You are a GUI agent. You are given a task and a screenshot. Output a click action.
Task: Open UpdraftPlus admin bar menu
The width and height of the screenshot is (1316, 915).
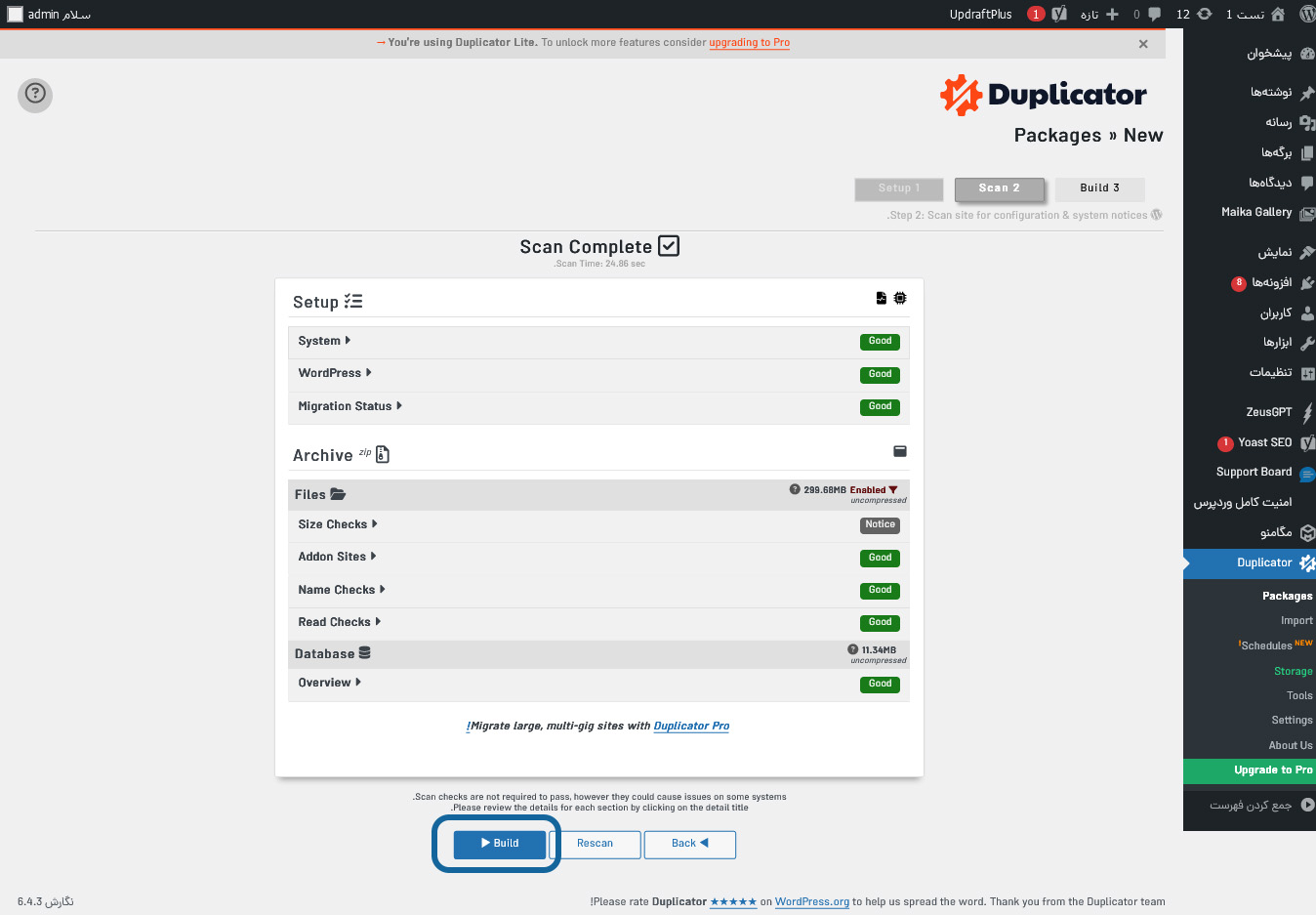[980, 14]
